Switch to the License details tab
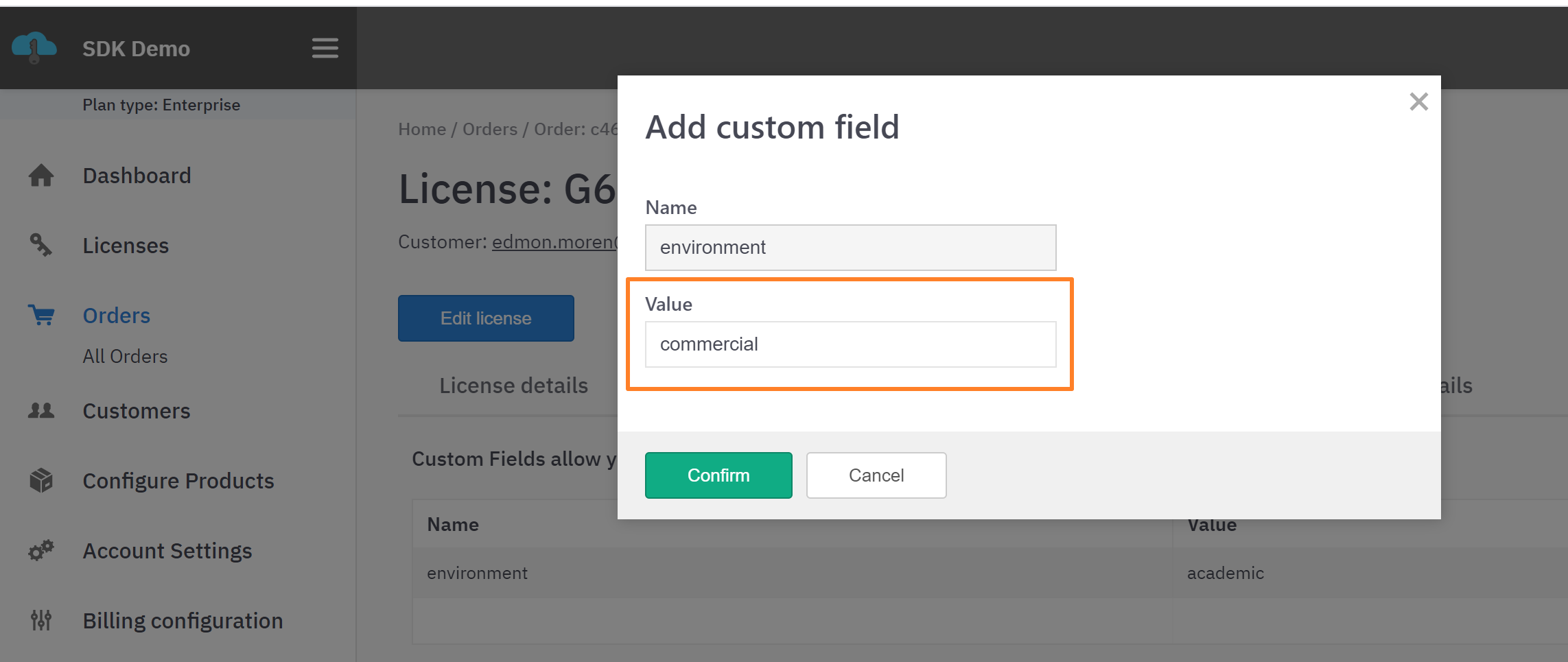The image size is (1568, 662). (513, 386)
